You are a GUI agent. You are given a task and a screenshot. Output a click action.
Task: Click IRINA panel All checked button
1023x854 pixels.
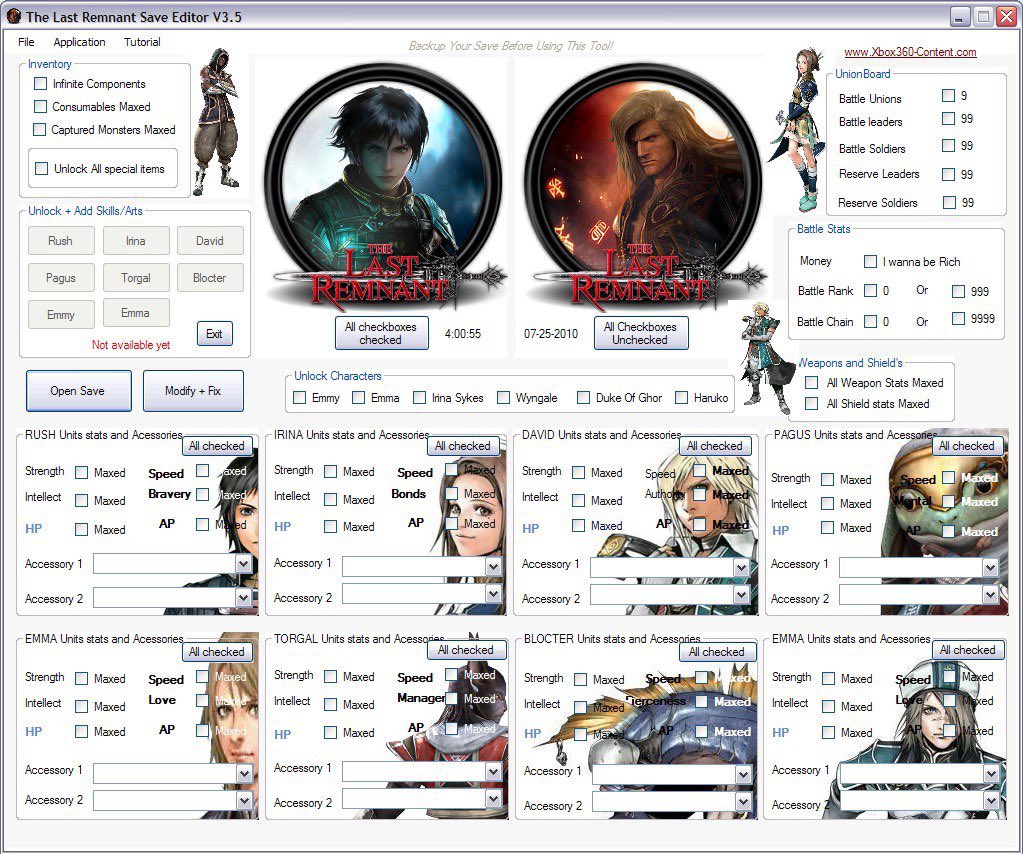463,446
